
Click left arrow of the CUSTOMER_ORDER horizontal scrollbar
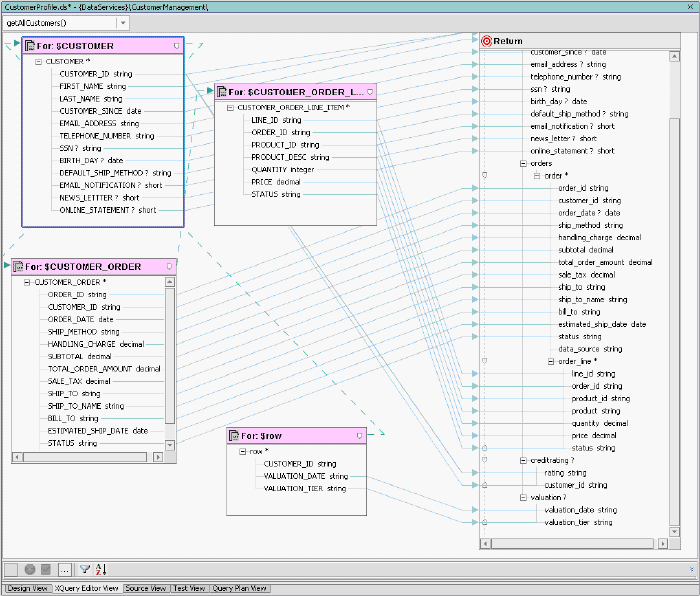pyautogui.click(x=17, y=457)
